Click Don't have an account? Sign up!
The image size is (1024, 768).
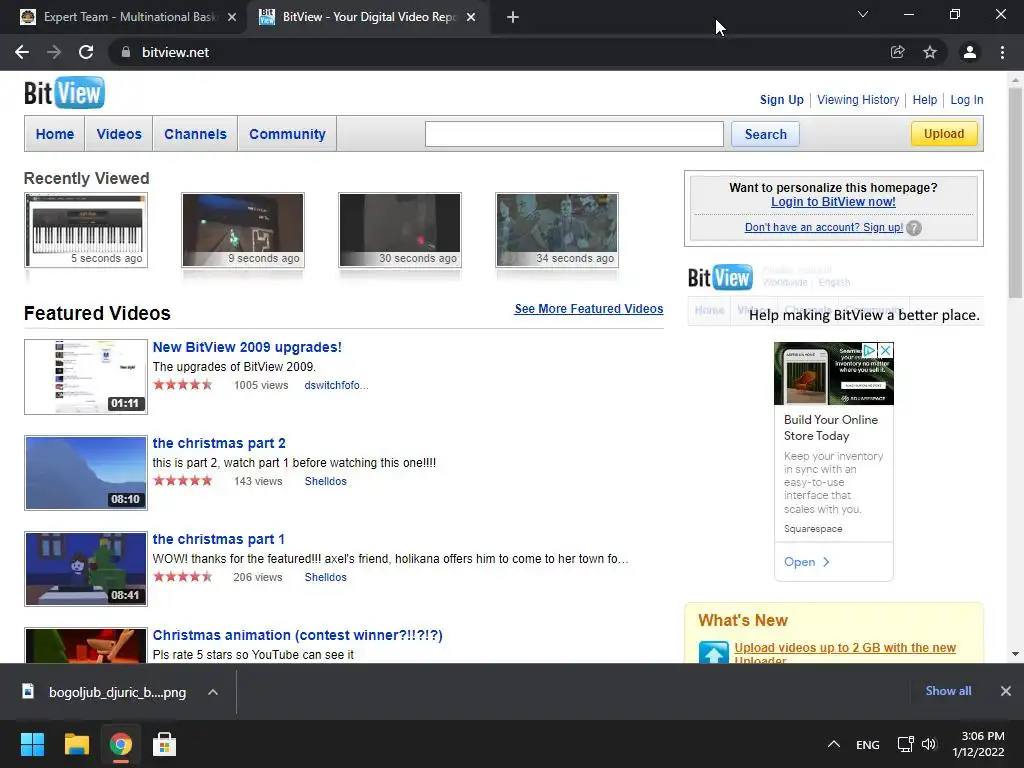coord(824,227)
